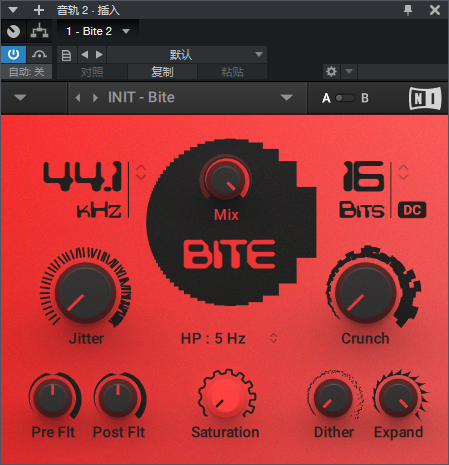Select the previous NI preset arrow
Screen dimensions: 449x465
[x=78, y=98]
